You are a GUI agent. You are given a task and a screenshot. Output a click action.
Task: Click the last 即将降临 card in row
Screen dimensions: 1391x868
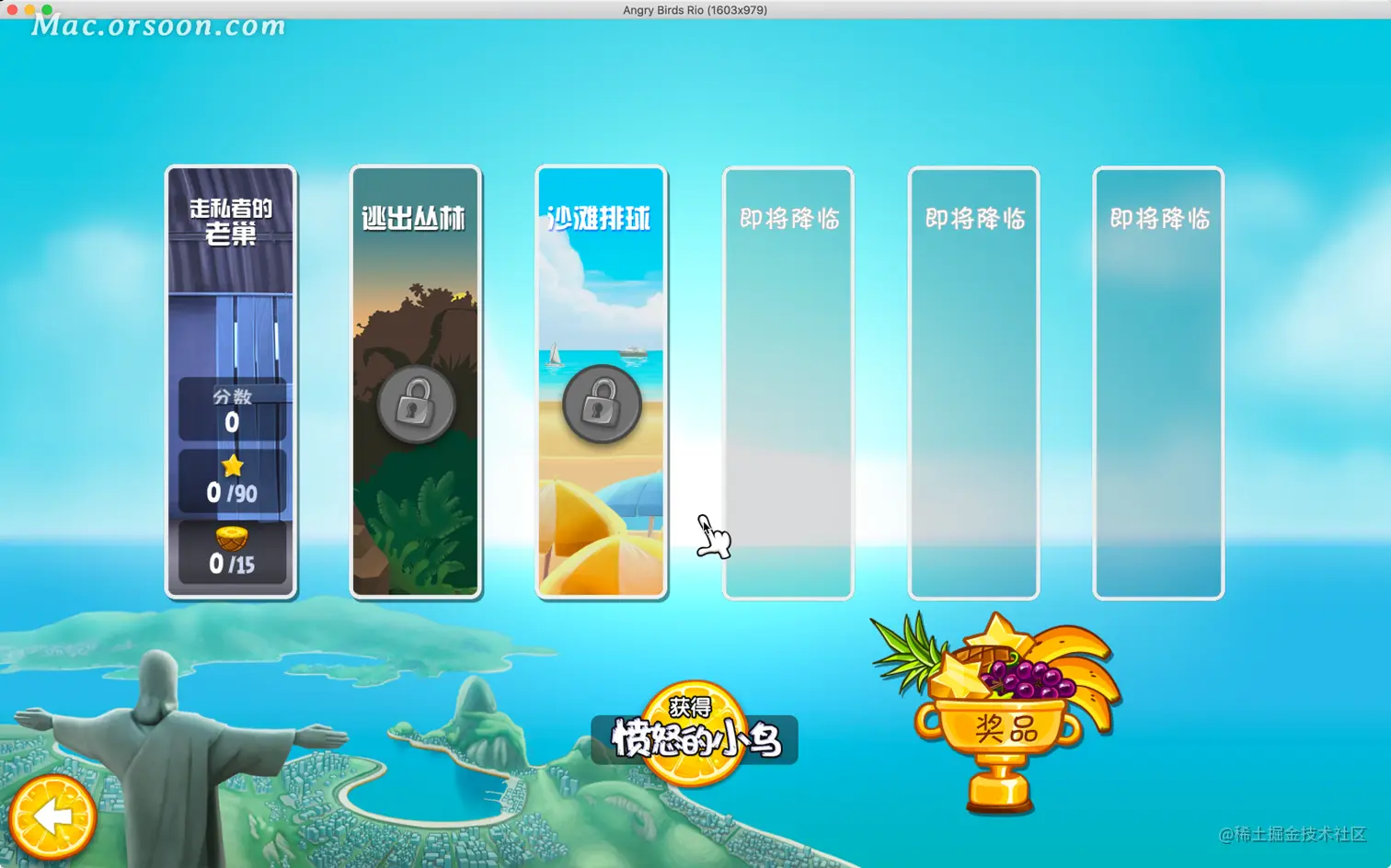1158,383
